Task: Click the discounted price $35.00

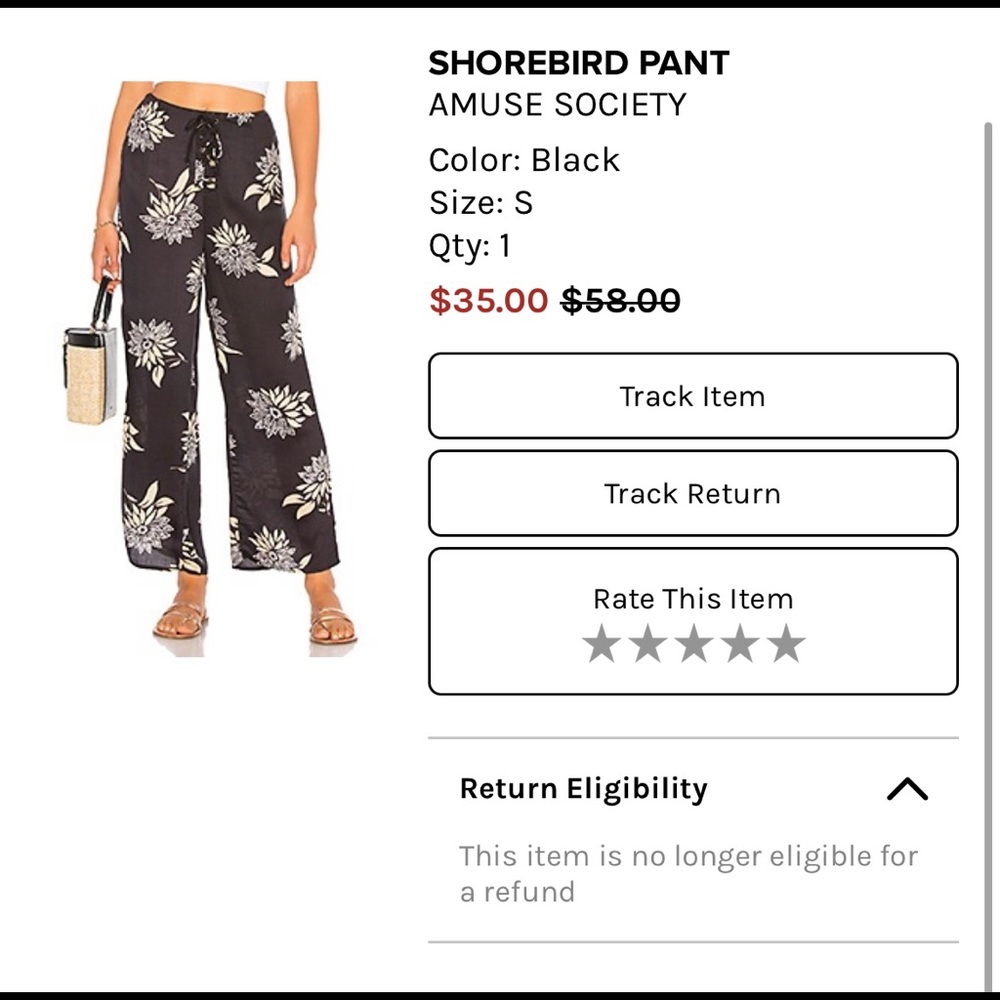Action: click(x=487, y=301)
